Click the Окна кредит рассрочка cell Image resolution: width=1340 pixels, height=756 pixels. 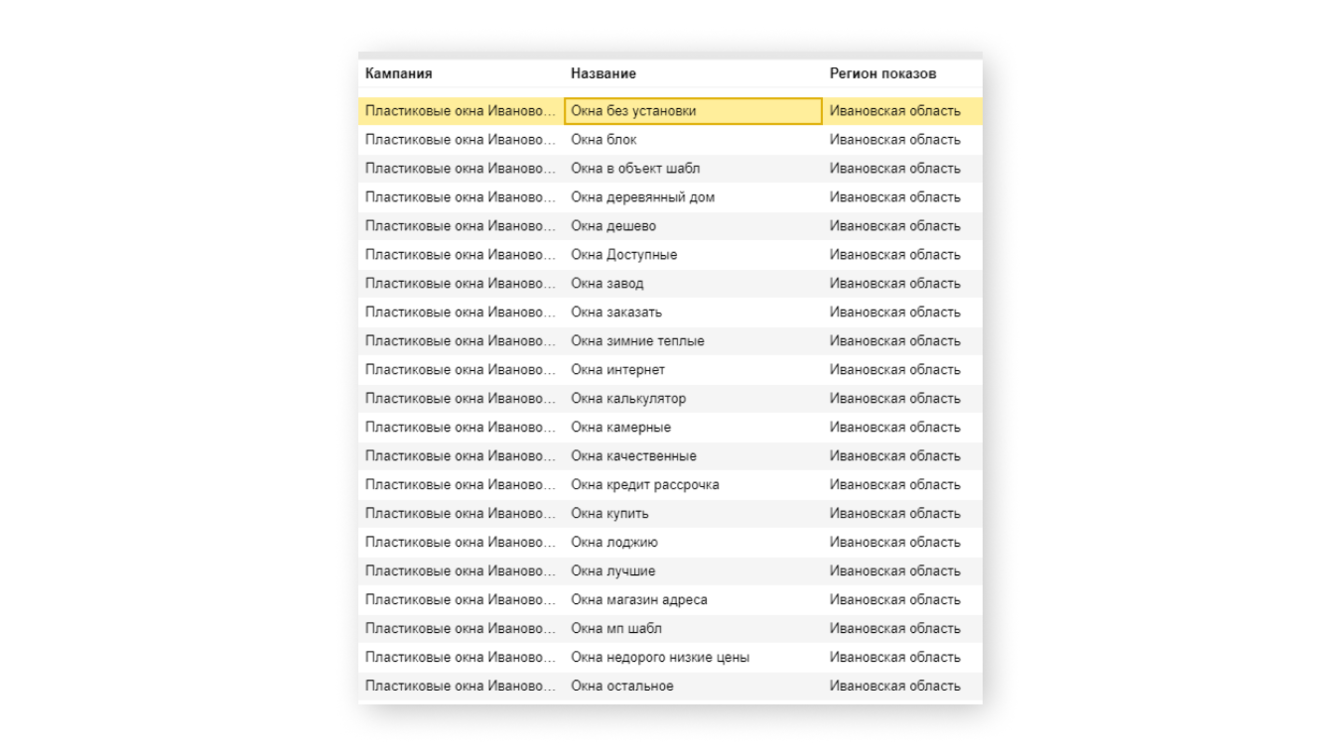tap(645, 485)
